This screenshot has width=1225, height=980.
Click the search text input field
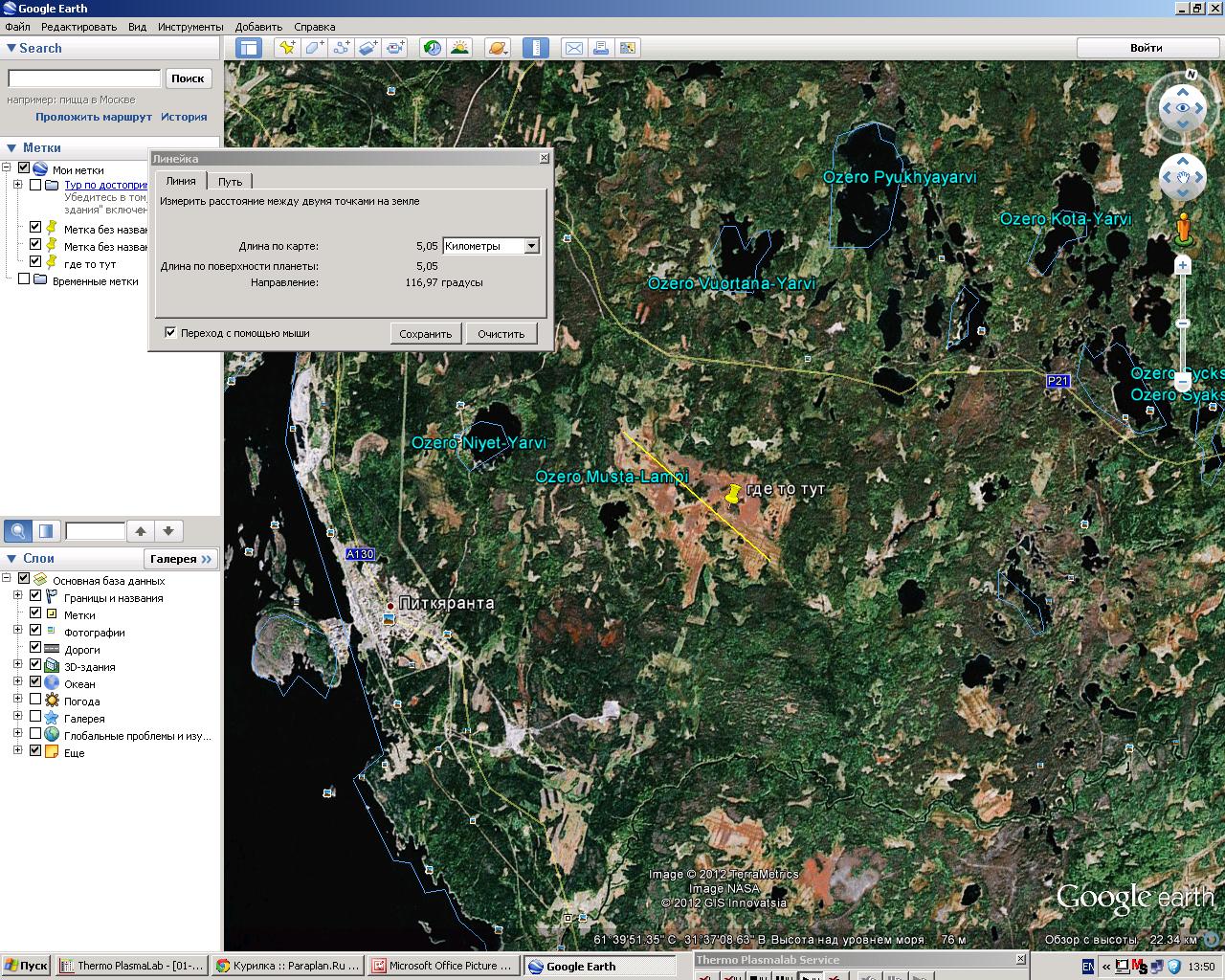[84, 78]
